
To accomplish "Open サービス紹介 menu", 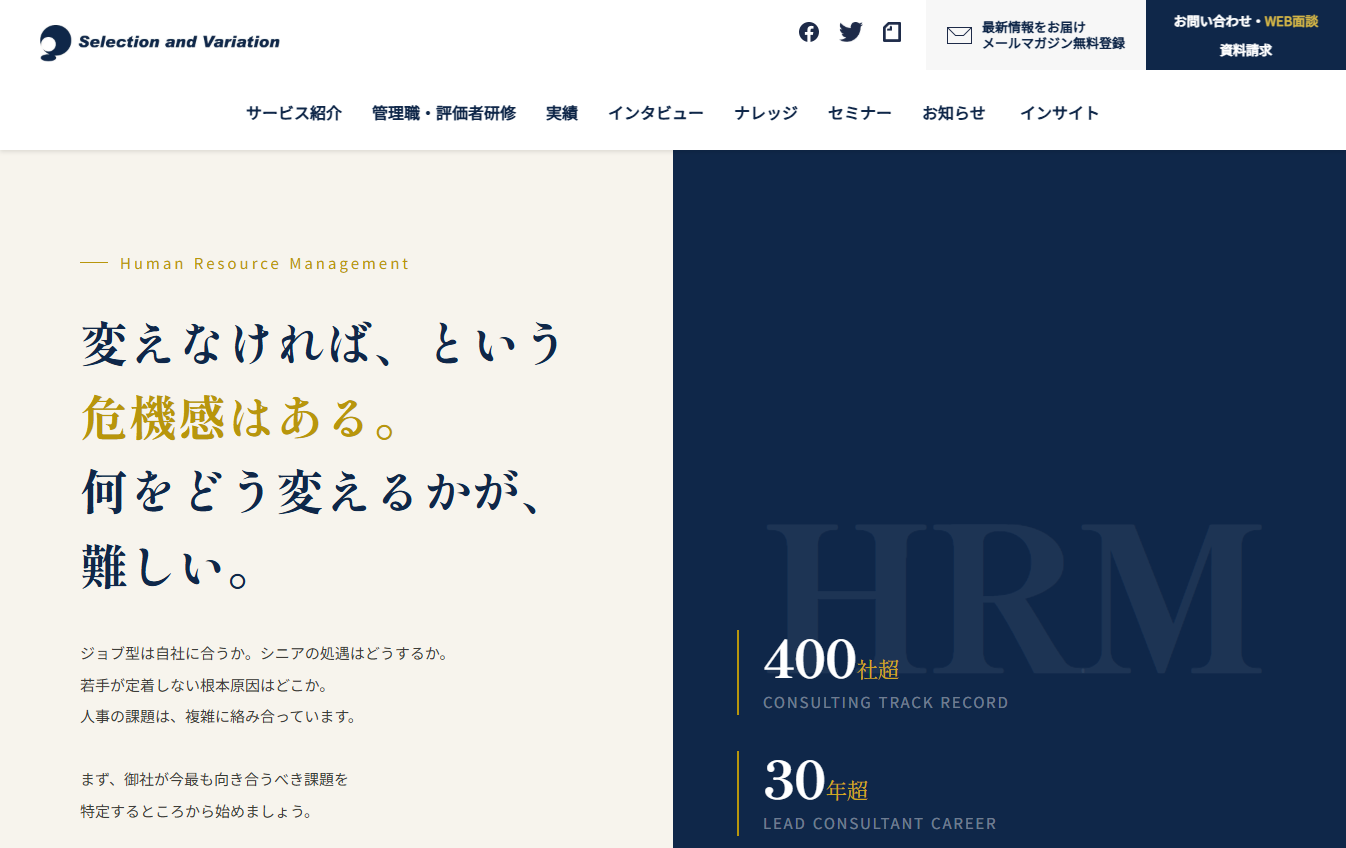I will (294, 113).
